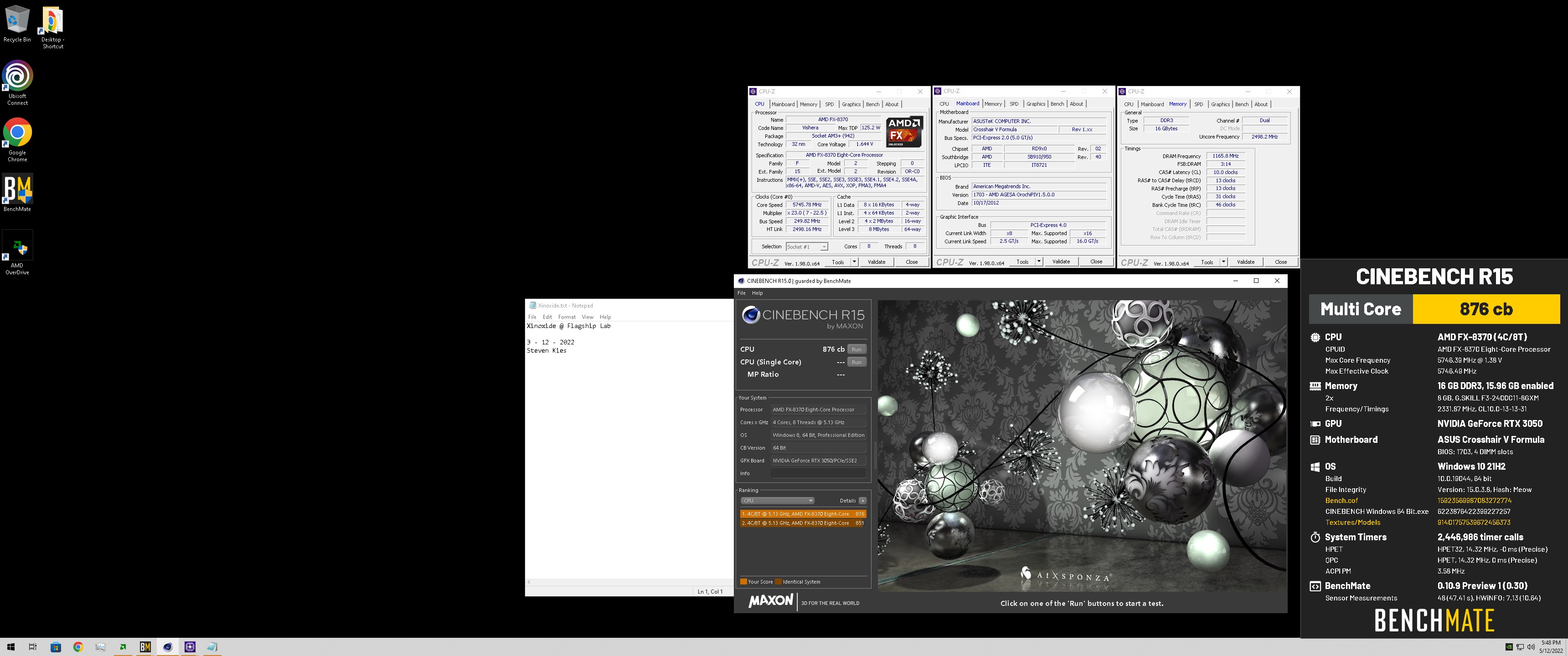1568x656 pixels.
Task: Open the Socket #1 selection dropdown
Action: (x=806, y=246)
